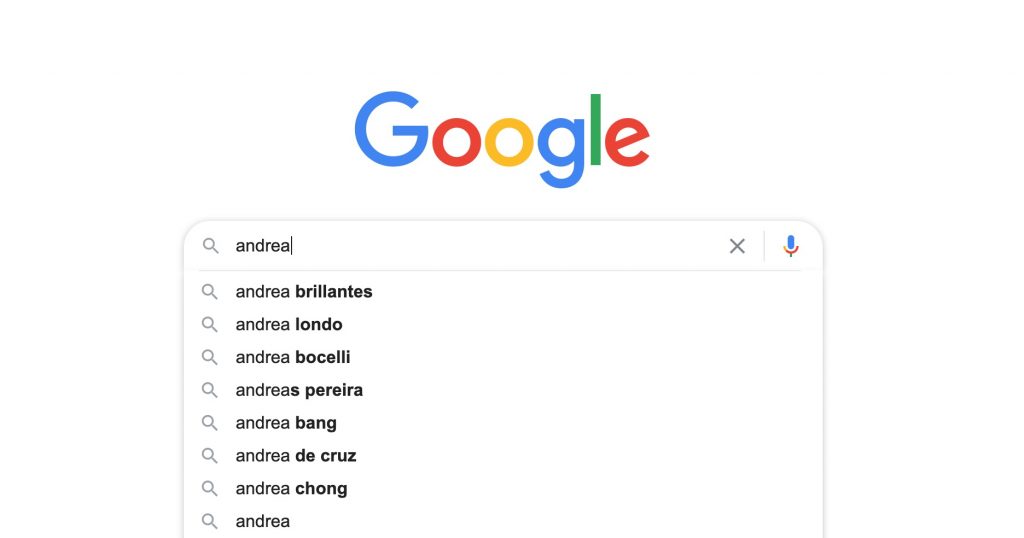Clear the search text with X icon
1024x538 pixels.
tap(737, 246)
